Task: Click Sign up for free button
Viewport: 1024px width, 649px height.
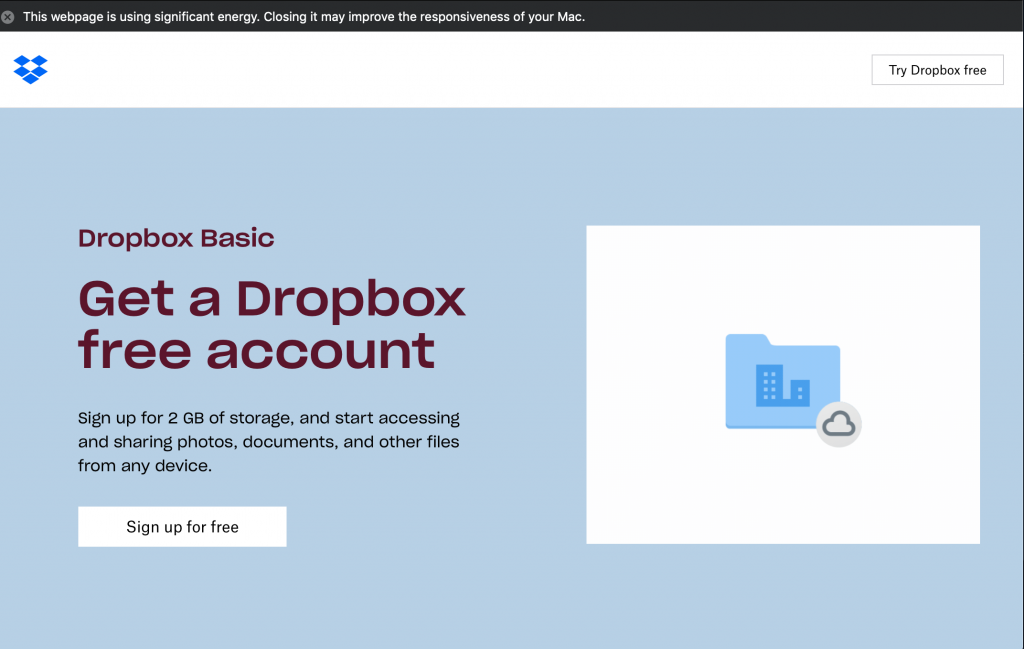Action: (x=182, y=526)
